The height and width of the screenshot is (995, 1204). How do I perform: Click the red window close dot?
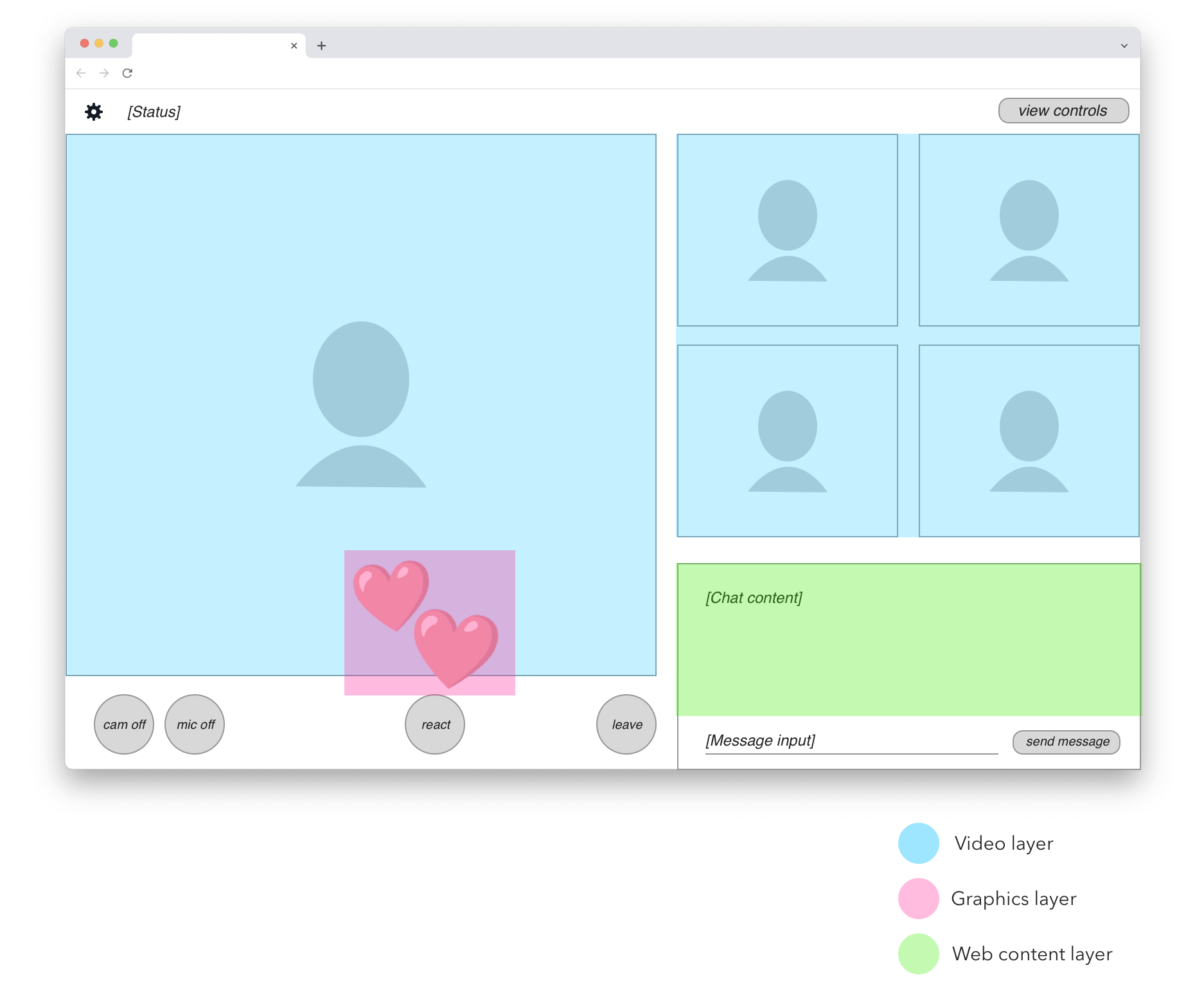pos(84,43)
